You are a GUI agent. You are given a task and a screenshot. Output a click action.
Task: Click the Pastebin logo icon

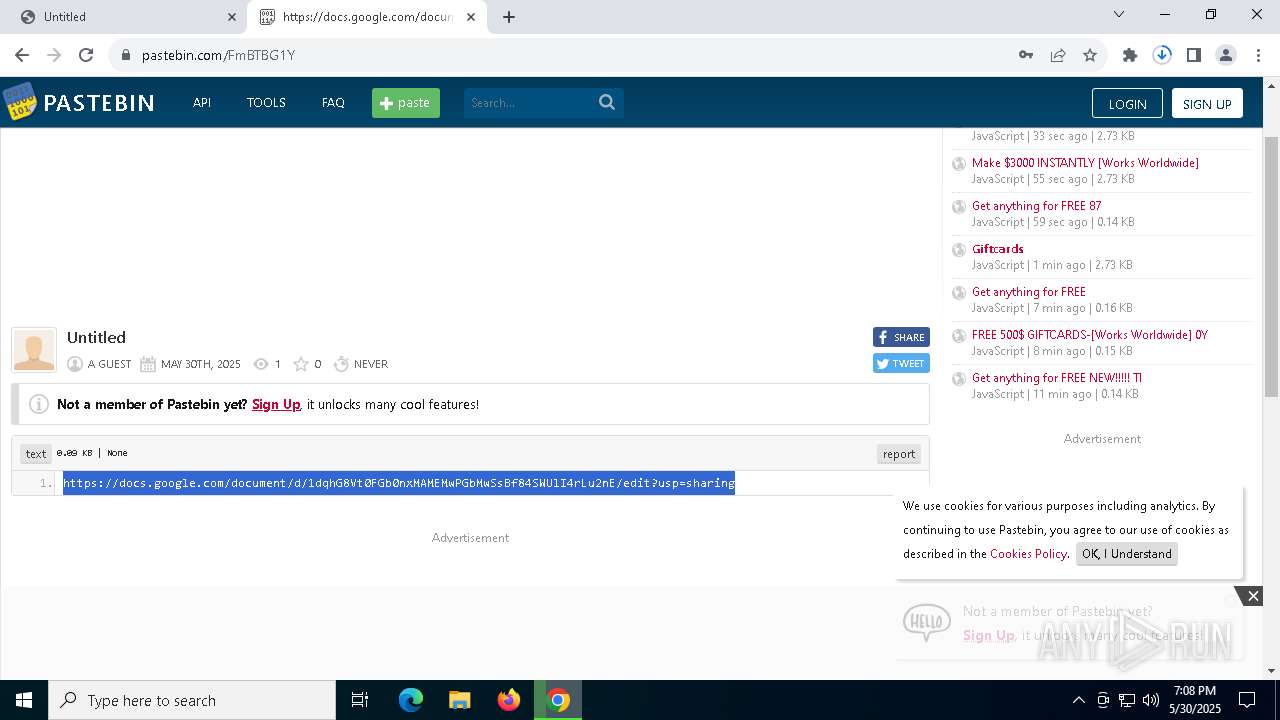[19, 102]
